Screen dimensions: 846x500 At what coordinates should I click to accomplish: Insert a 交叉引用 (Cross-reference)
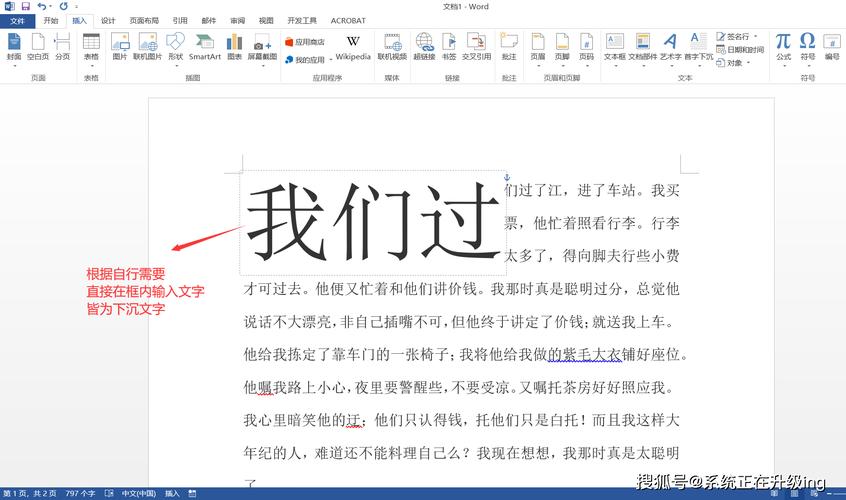(x=476, y=46)
